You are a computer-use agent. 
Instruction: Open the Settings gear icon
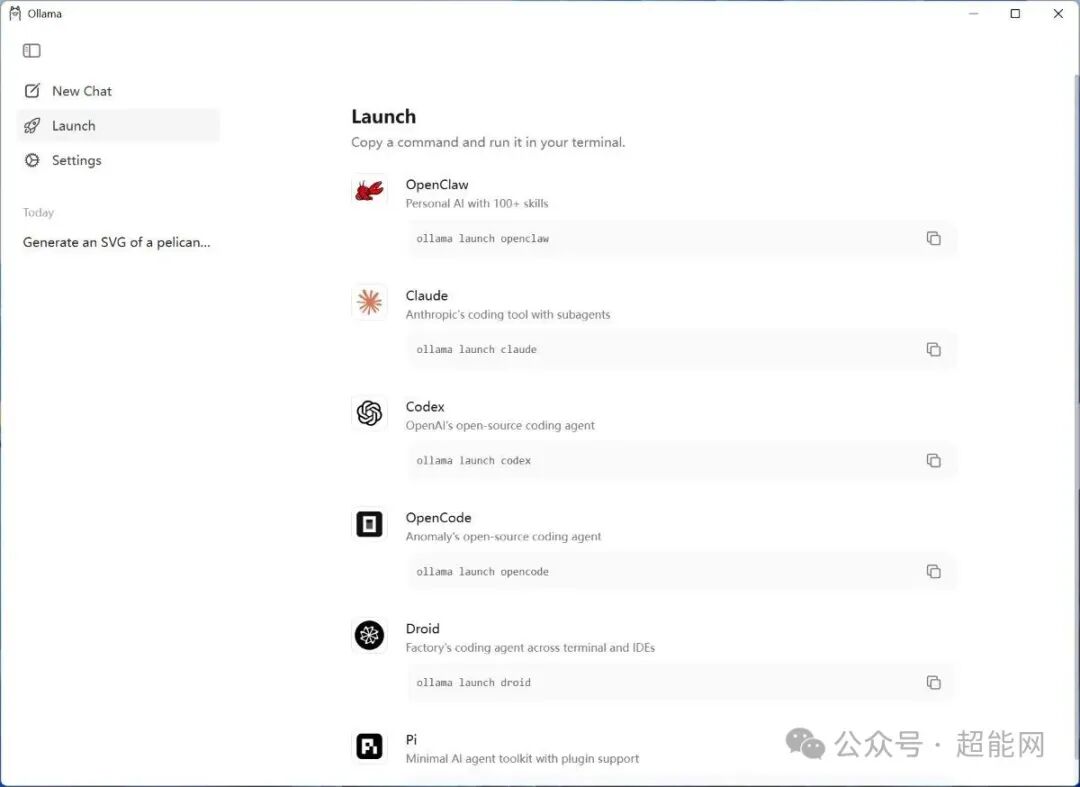point(32,160)
